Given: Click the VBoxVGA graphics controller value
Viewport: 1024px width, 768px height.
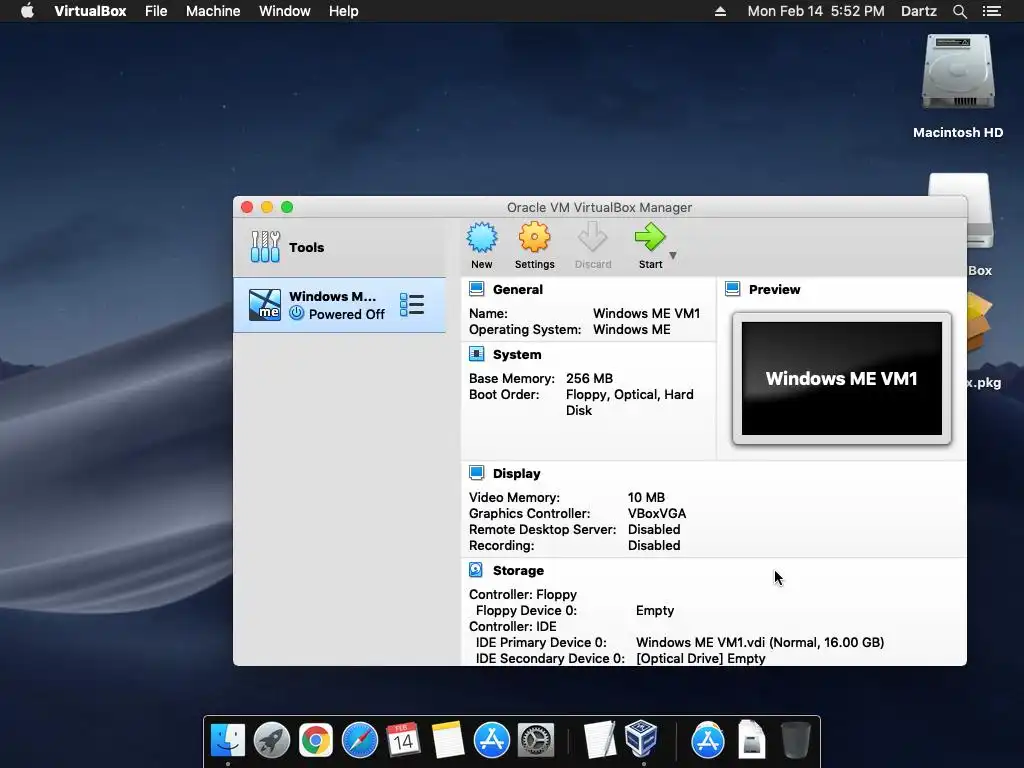Looking at the screenshot, I should (657, 514).
